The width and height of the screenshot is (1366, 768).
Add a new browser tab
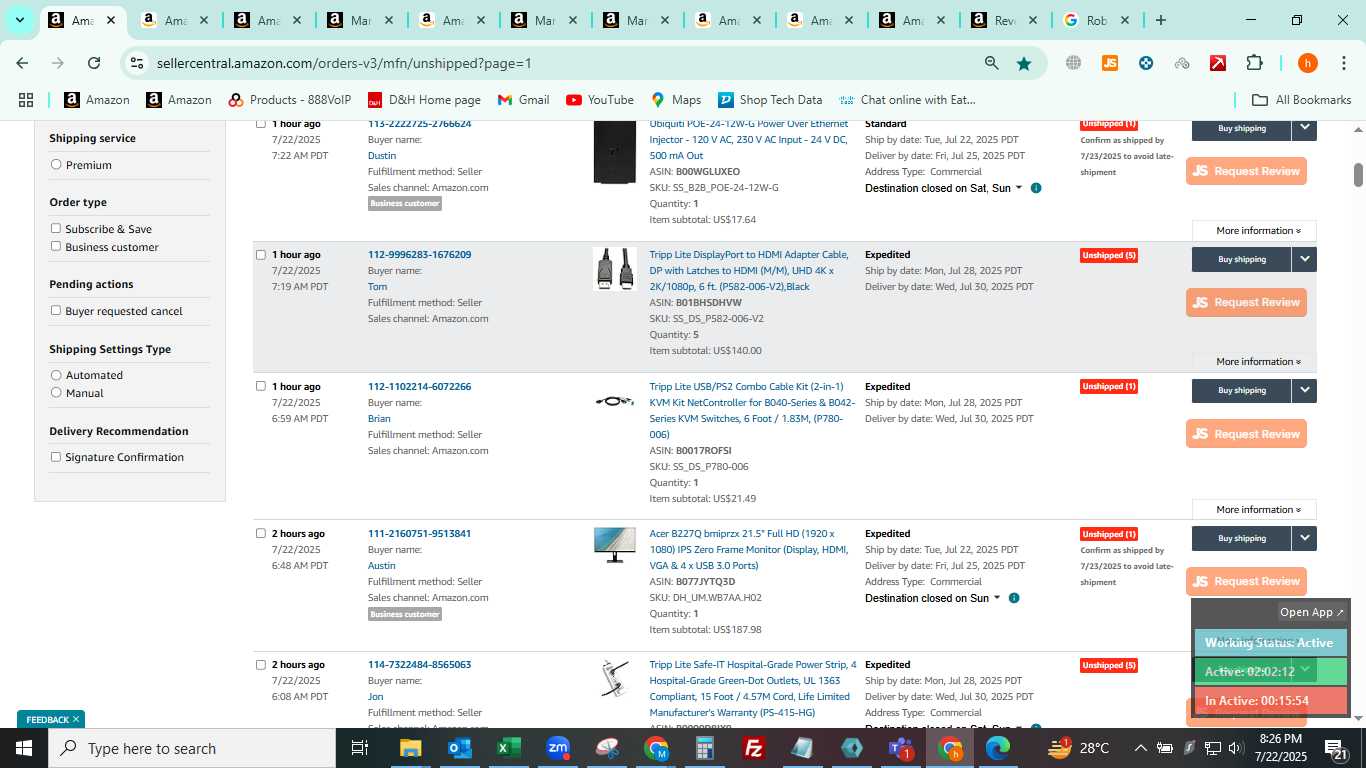1161,20
